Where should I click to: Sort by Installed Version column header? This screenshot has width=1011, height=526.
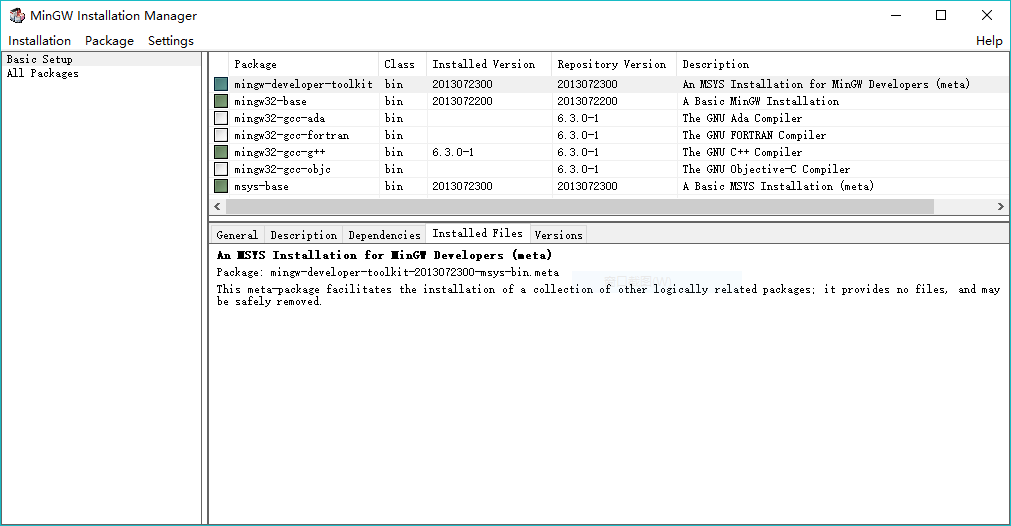point(489,64)
